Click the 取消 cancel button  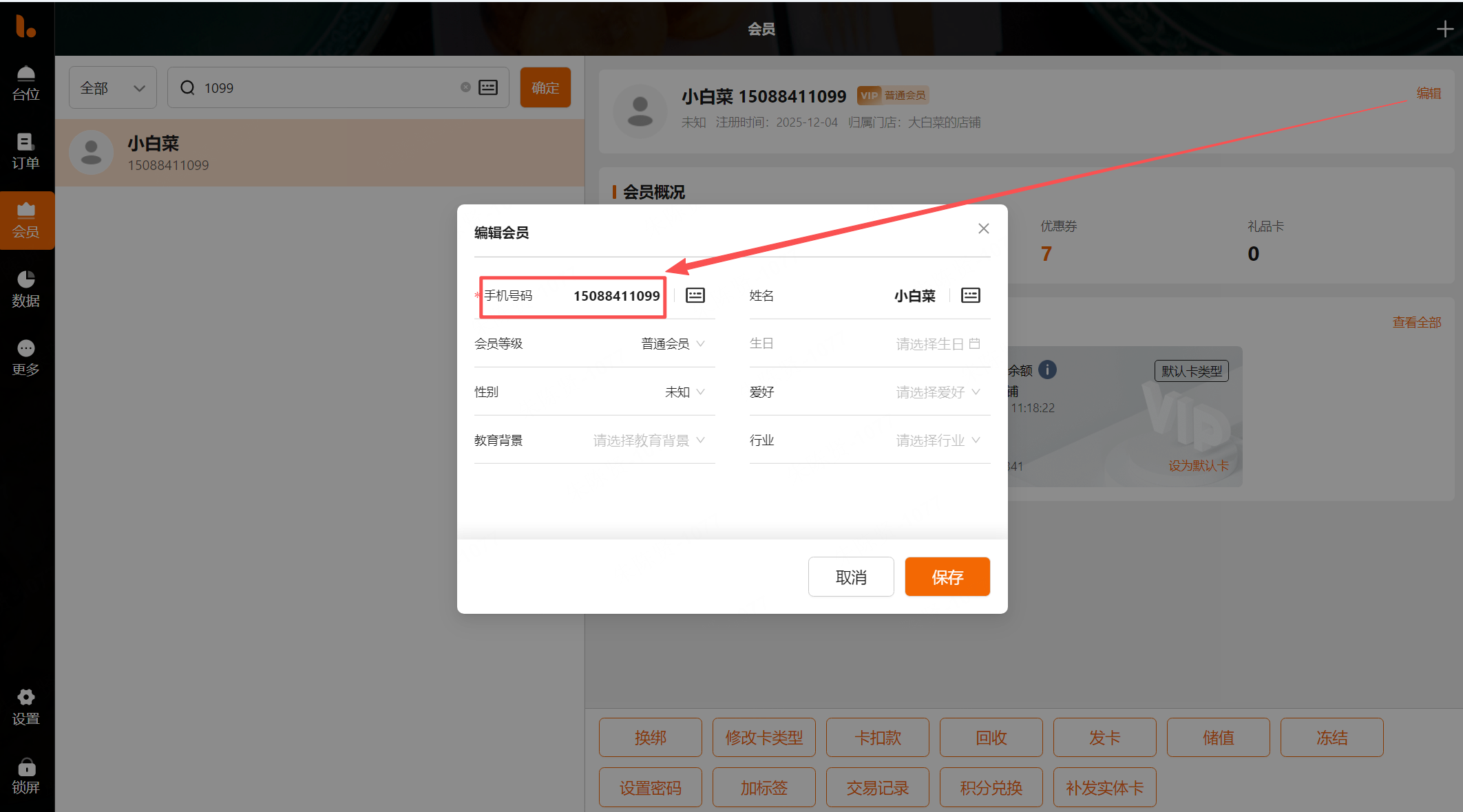tap(851, 577)
